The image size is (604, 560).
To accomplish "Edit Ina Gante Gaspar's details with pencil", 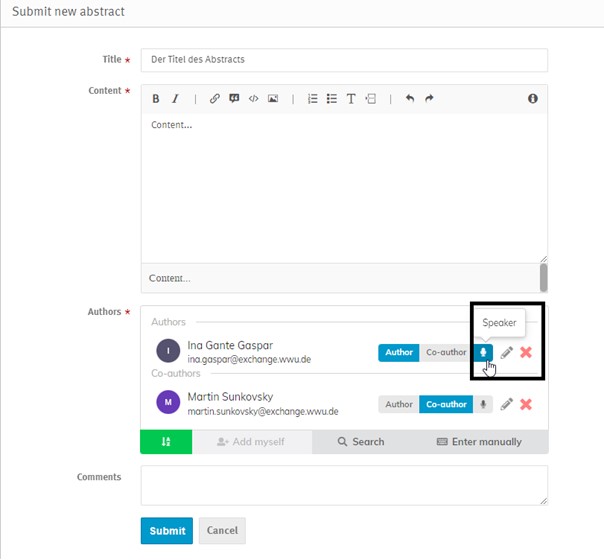I will [507, 352].
